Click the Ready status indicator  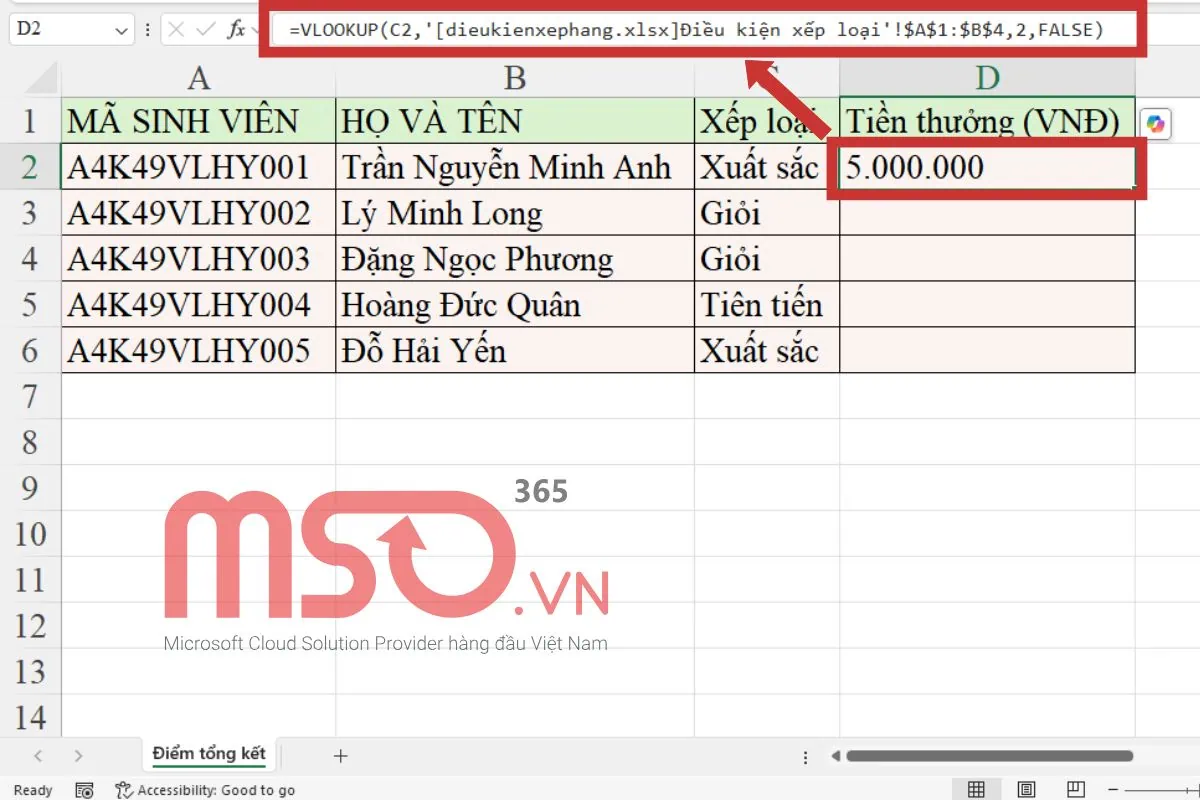(x=32, y=790)
